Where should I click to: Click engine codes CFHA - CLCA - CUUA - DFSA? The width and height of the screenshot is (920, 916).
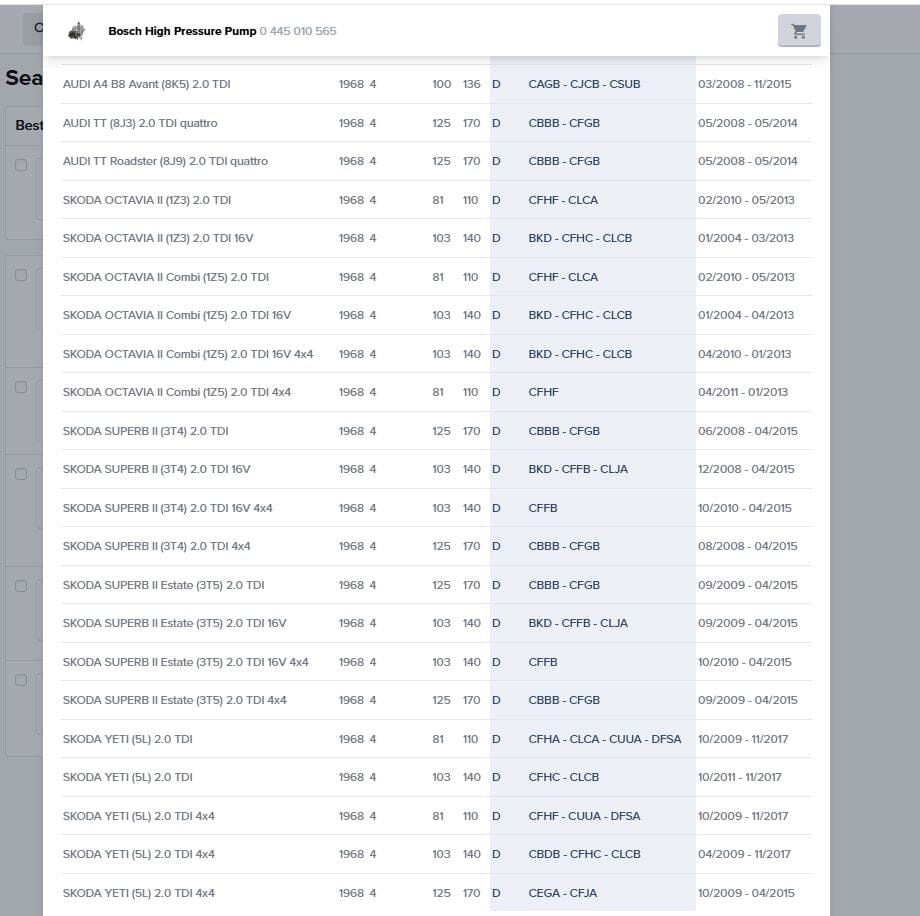coord(604,739)
